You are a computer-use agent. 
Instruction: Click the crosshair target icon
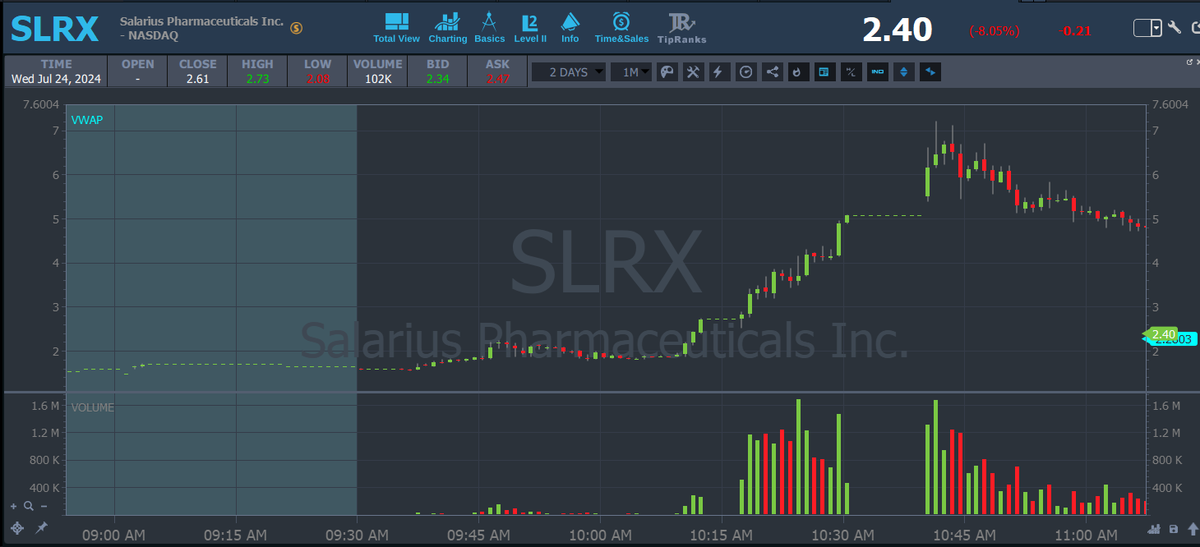[16, 527]
